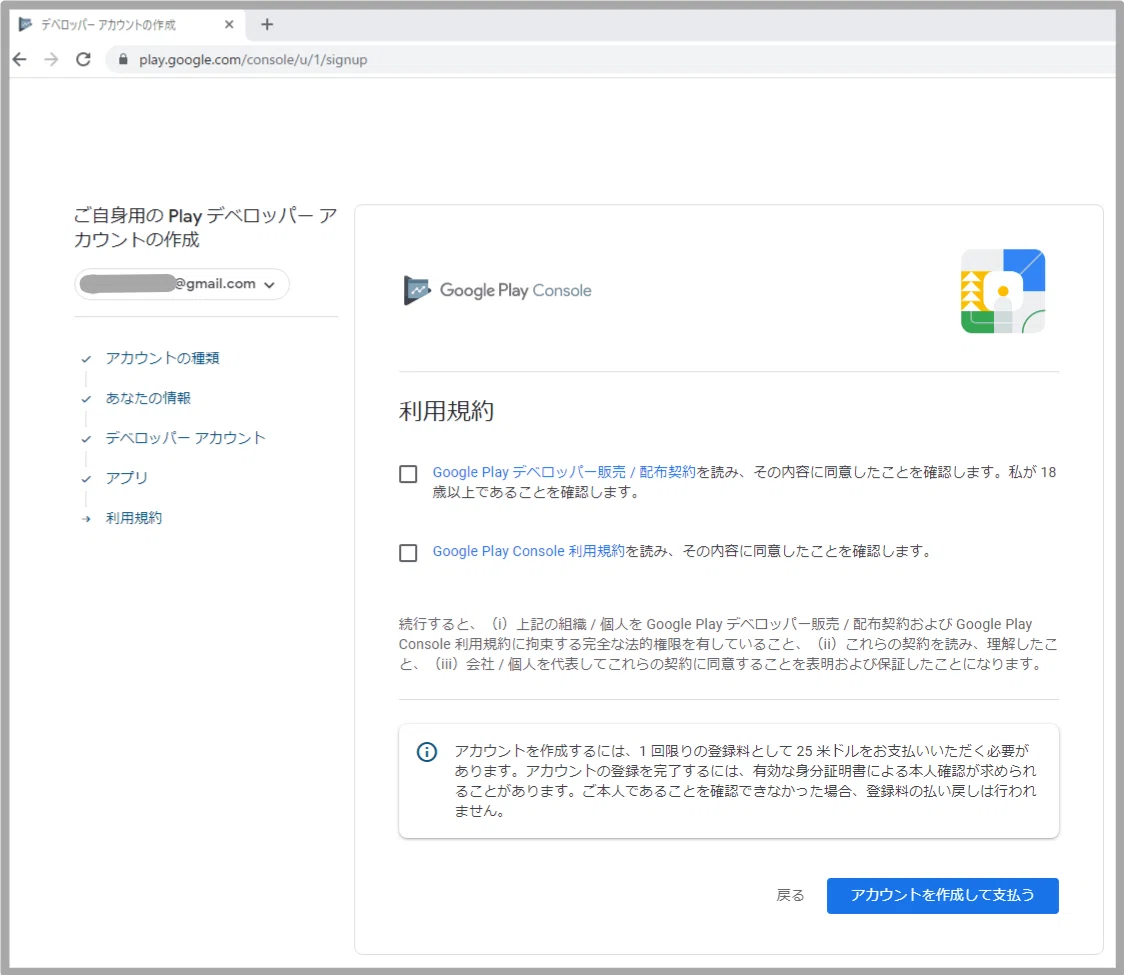Viewport: 1124px width, 975px height.
Task: Reload the page with the refresh icon
Action: pos(83,60)
